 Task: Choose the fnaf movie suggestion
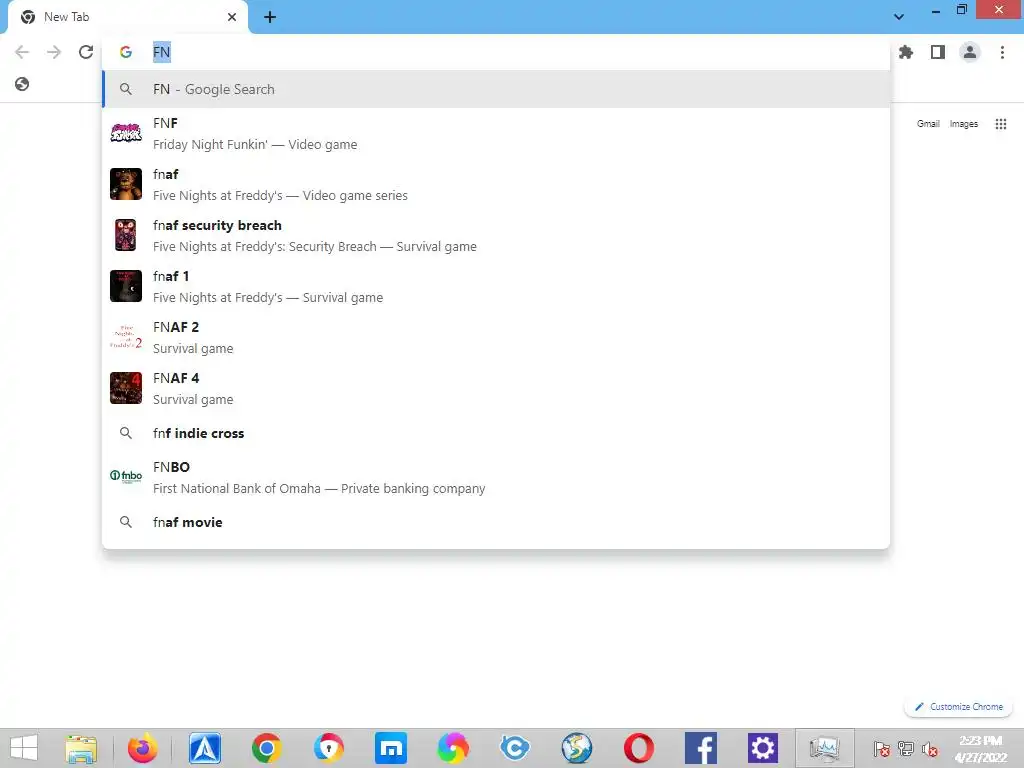496,522
